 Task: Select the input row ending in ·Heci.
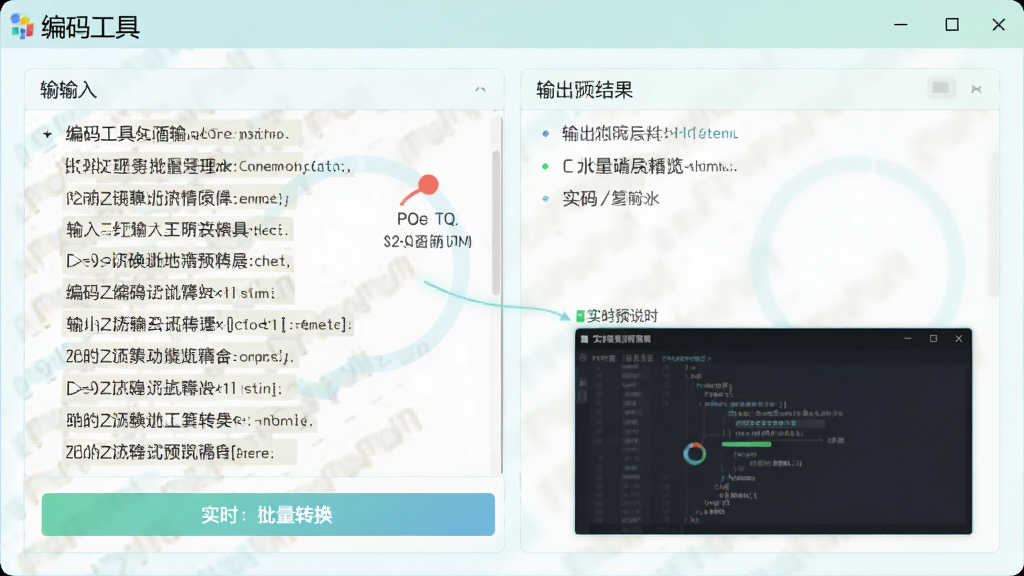(177, 230)
